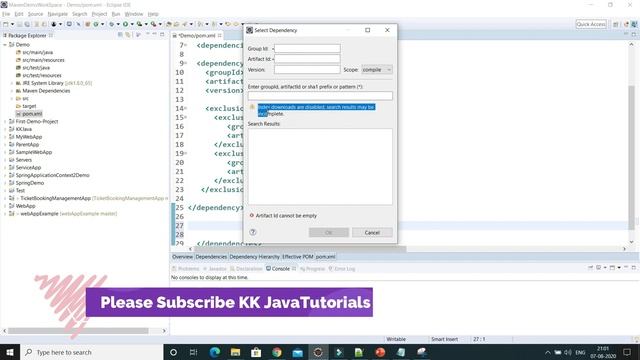Click the Open Perspective icon near Quick Access
Image resolution: width=640 pixels, height=360 pixels.
tap(616, 24)
